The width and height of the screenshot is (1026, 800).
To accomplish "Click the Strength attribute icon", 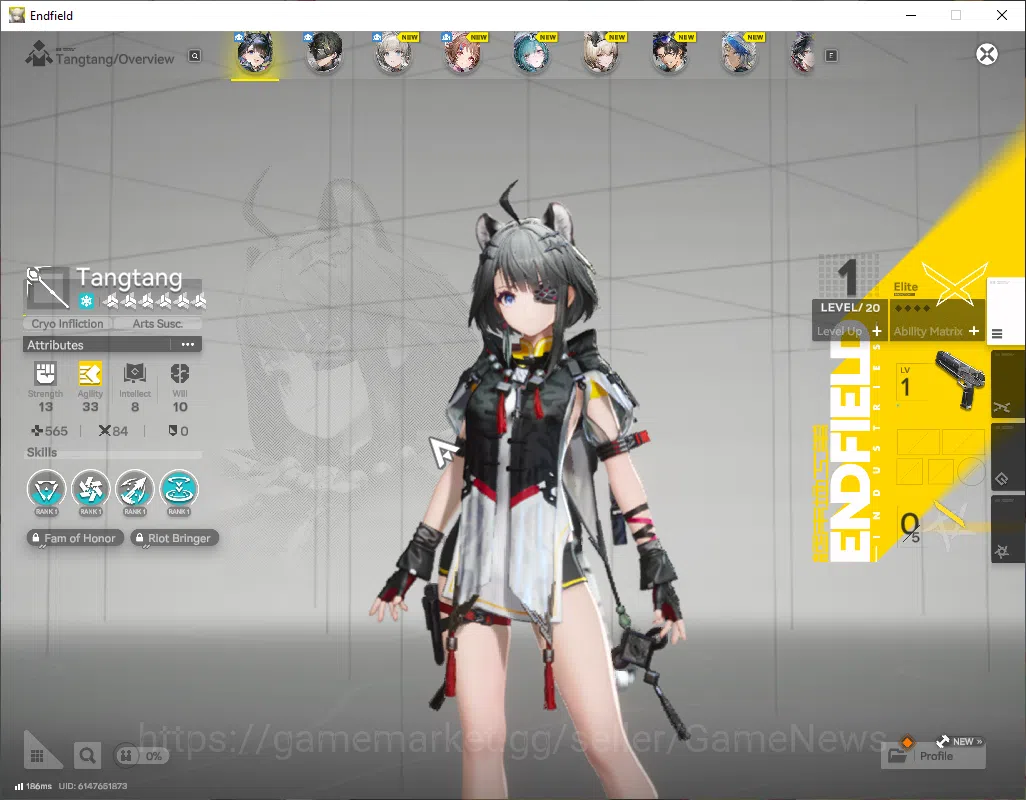I will point(45,374).
